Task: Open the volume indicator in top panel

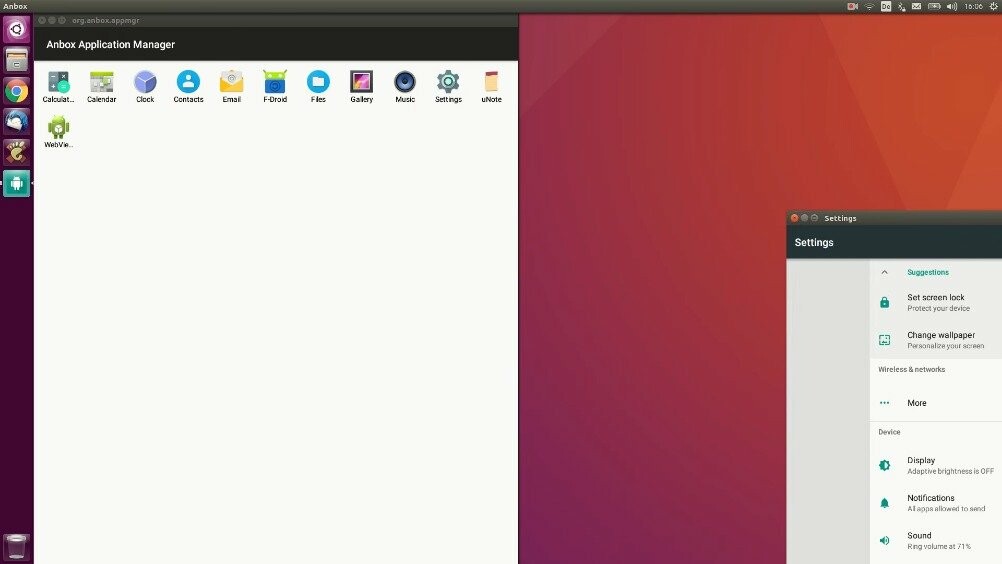Action: (x=951, y=6)
